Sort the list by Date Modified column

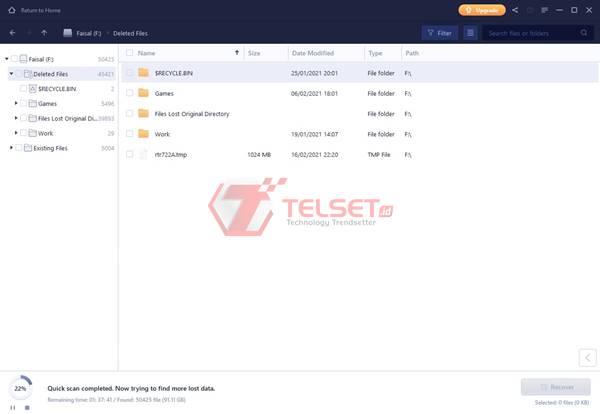pyautogui.click(x=312, y=52)
